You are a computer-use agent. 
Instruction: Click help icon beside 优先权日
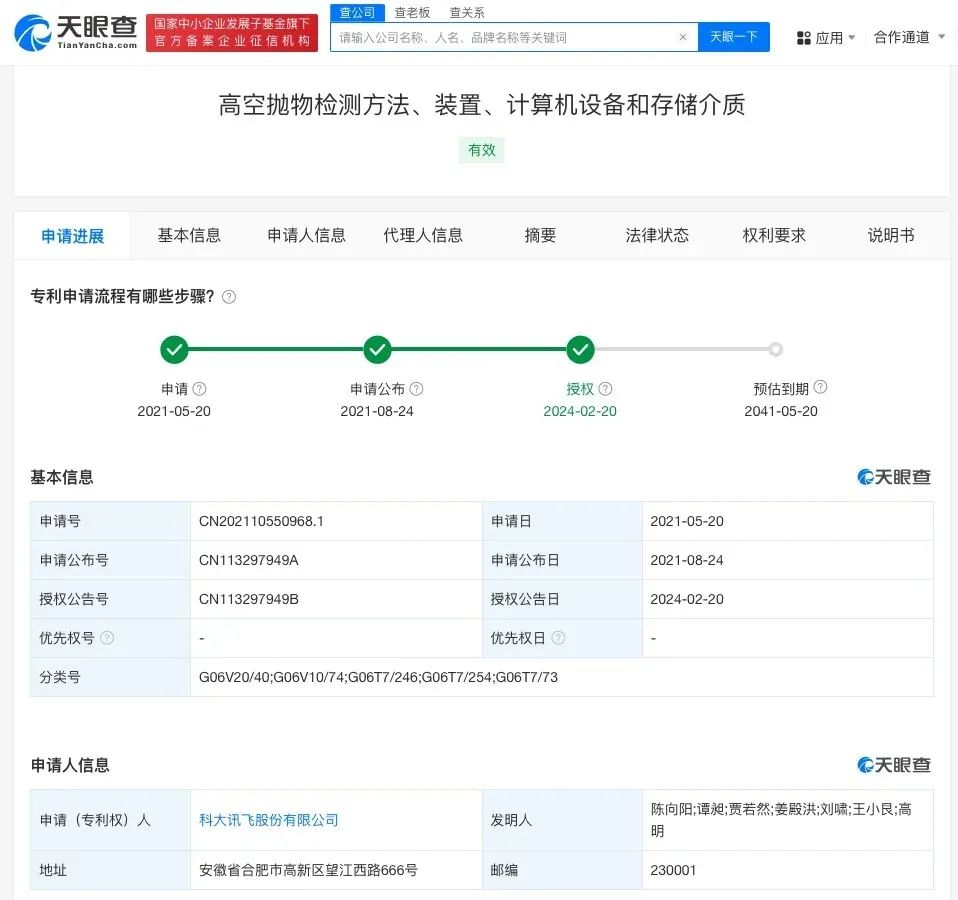coord(558,638)
